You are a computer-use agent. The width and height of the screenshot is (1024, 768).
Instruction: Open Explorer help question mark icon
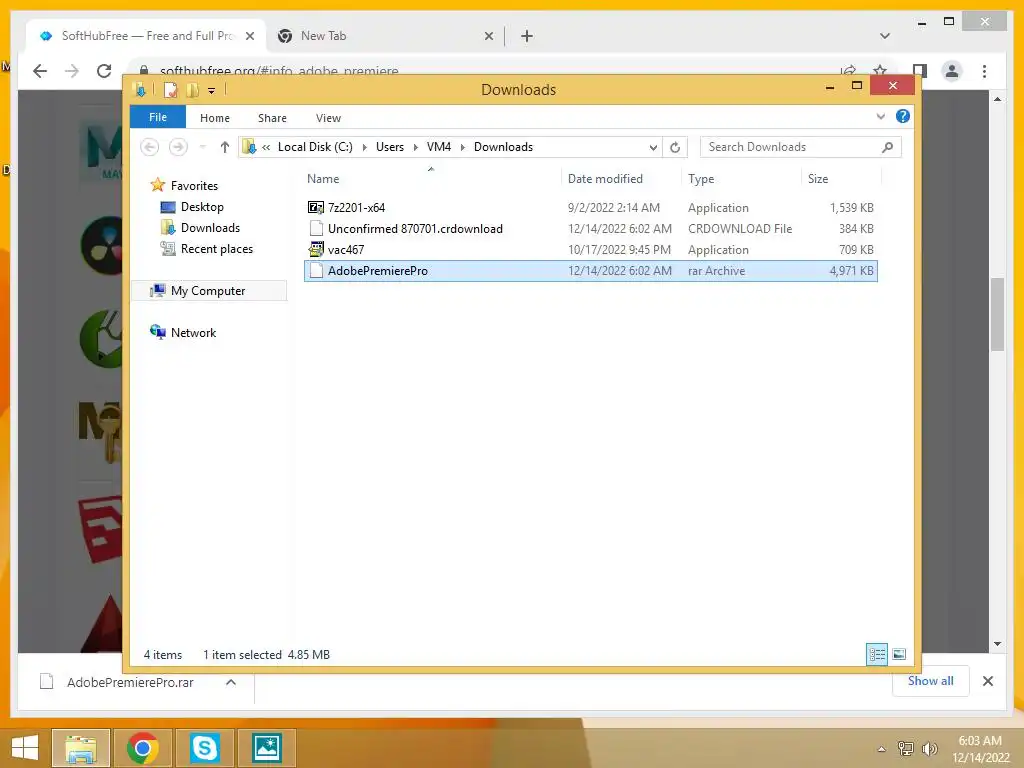click(x=903, y=116)
